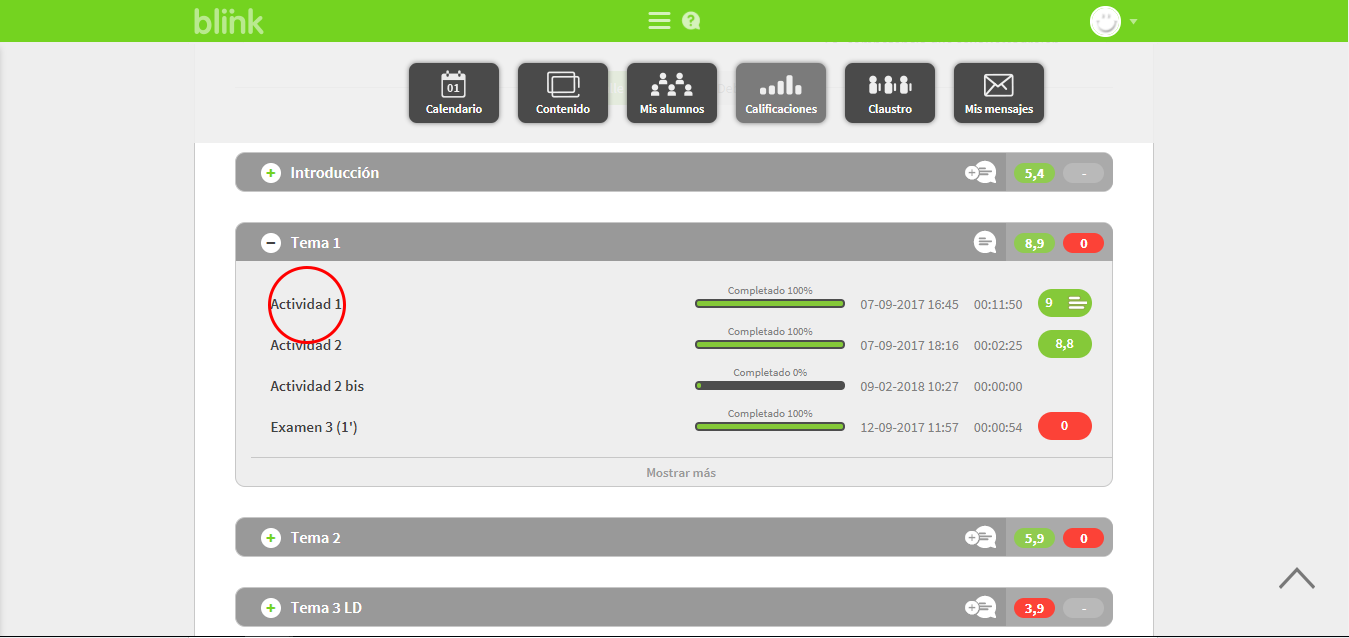
Task: Click the smiley user avatar
Action: pyautogui.click(x=1105, y=22)
